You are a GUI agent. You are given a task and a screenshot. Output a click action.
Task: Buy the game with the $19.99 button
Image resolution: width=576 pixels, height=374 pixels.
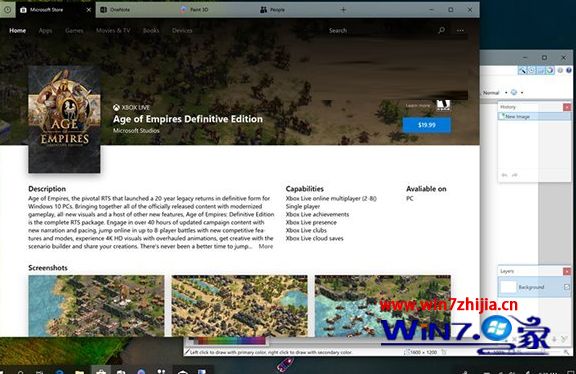426,125
